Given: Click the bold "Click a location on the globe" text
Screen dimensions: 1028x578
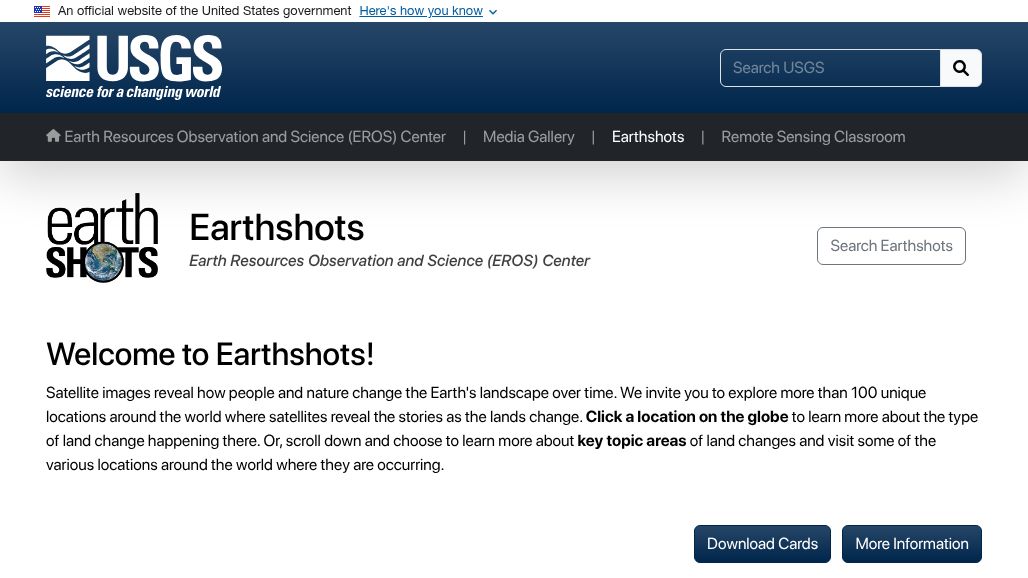Looking at the screenshot, I should (x=686, y=417).
